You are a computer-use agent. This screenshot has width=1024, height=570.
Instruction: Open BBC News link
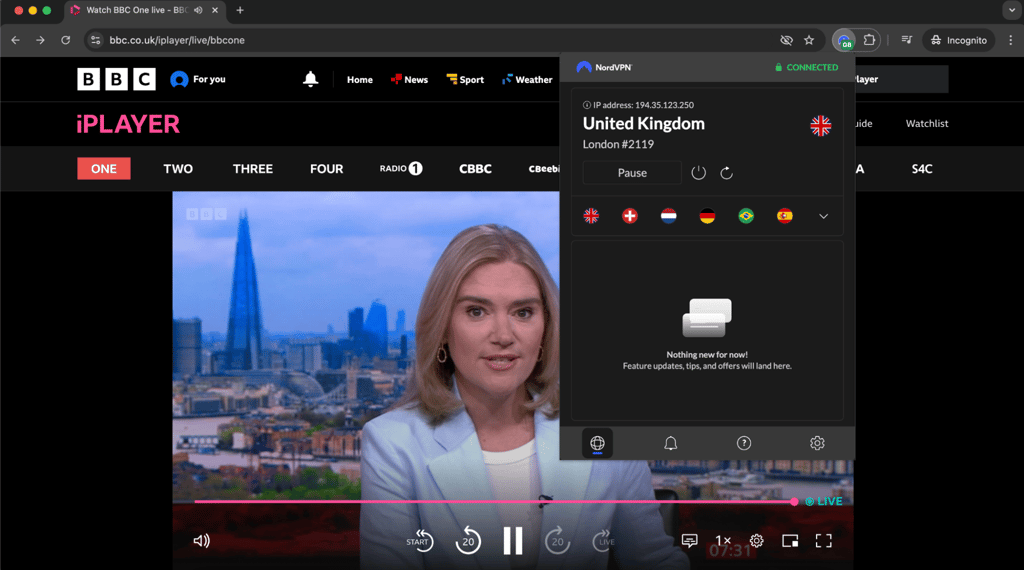(409, 80)
